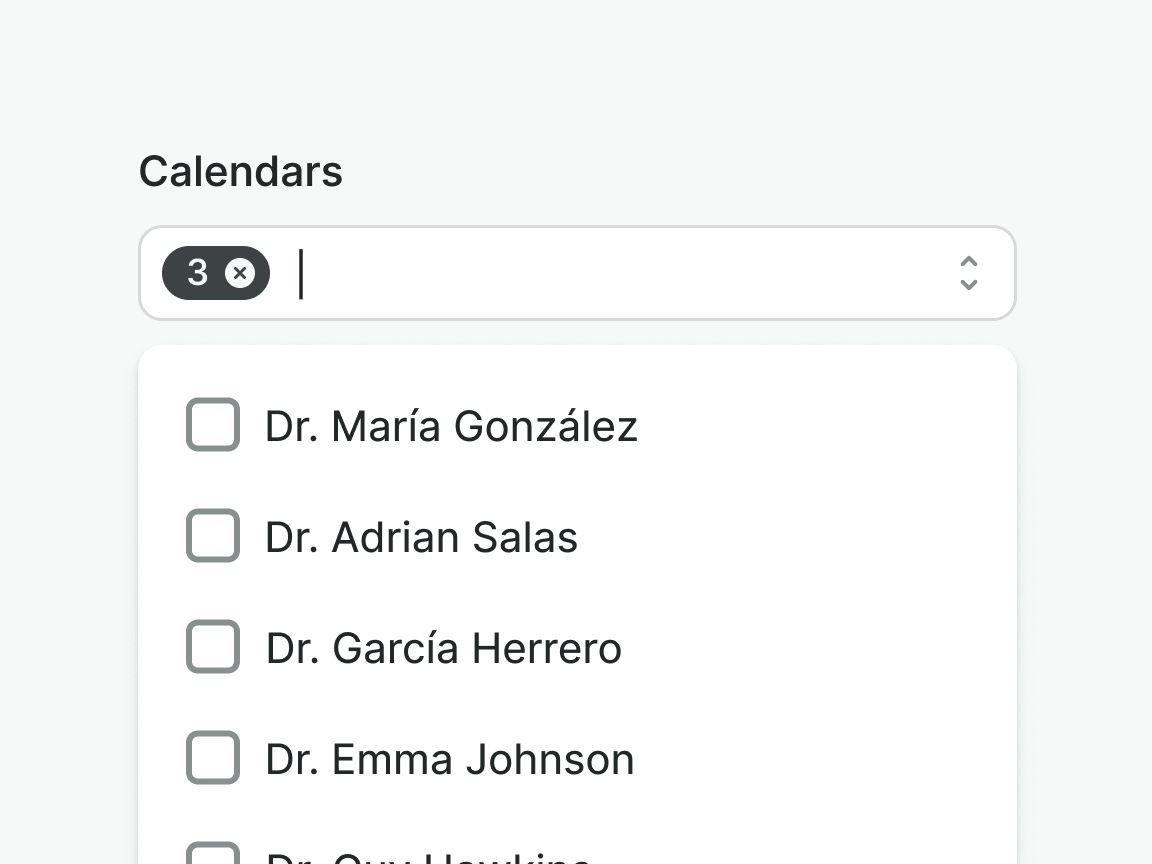The height and width of the screenshot is (864, 1152).
Task: Click blank row space right of Dr. Emma Johnson
Action: (820, 759)
